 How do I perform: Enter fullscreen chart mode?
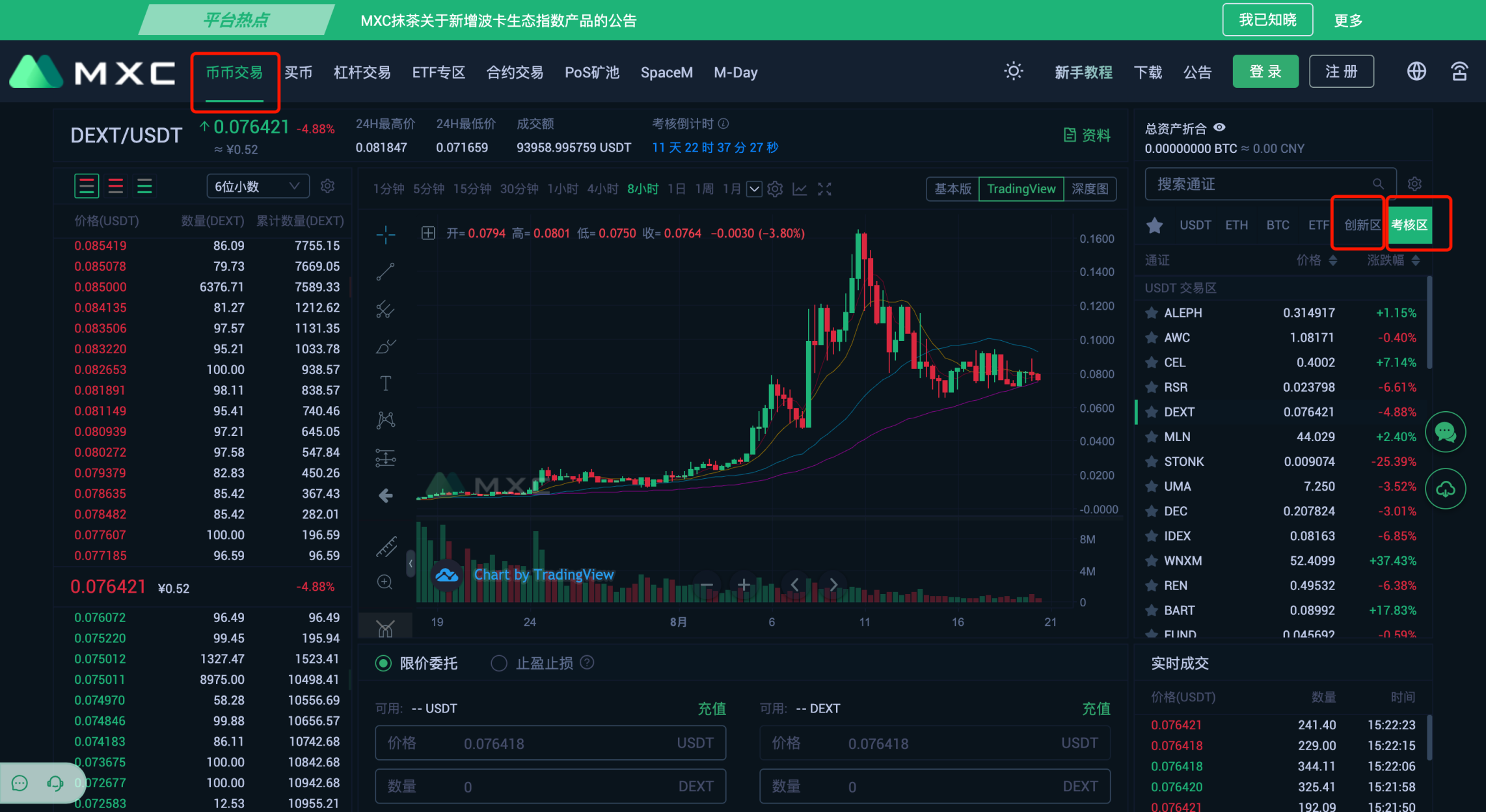pos(824,189)
